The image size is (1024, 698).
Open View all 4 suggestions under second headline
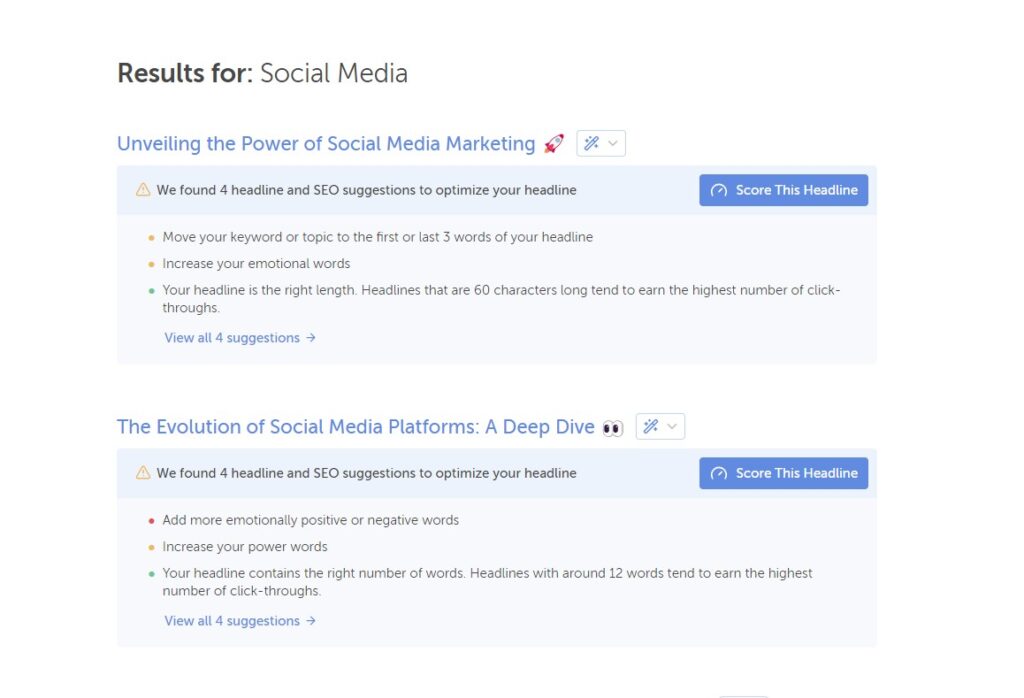(x=240, y=621)
